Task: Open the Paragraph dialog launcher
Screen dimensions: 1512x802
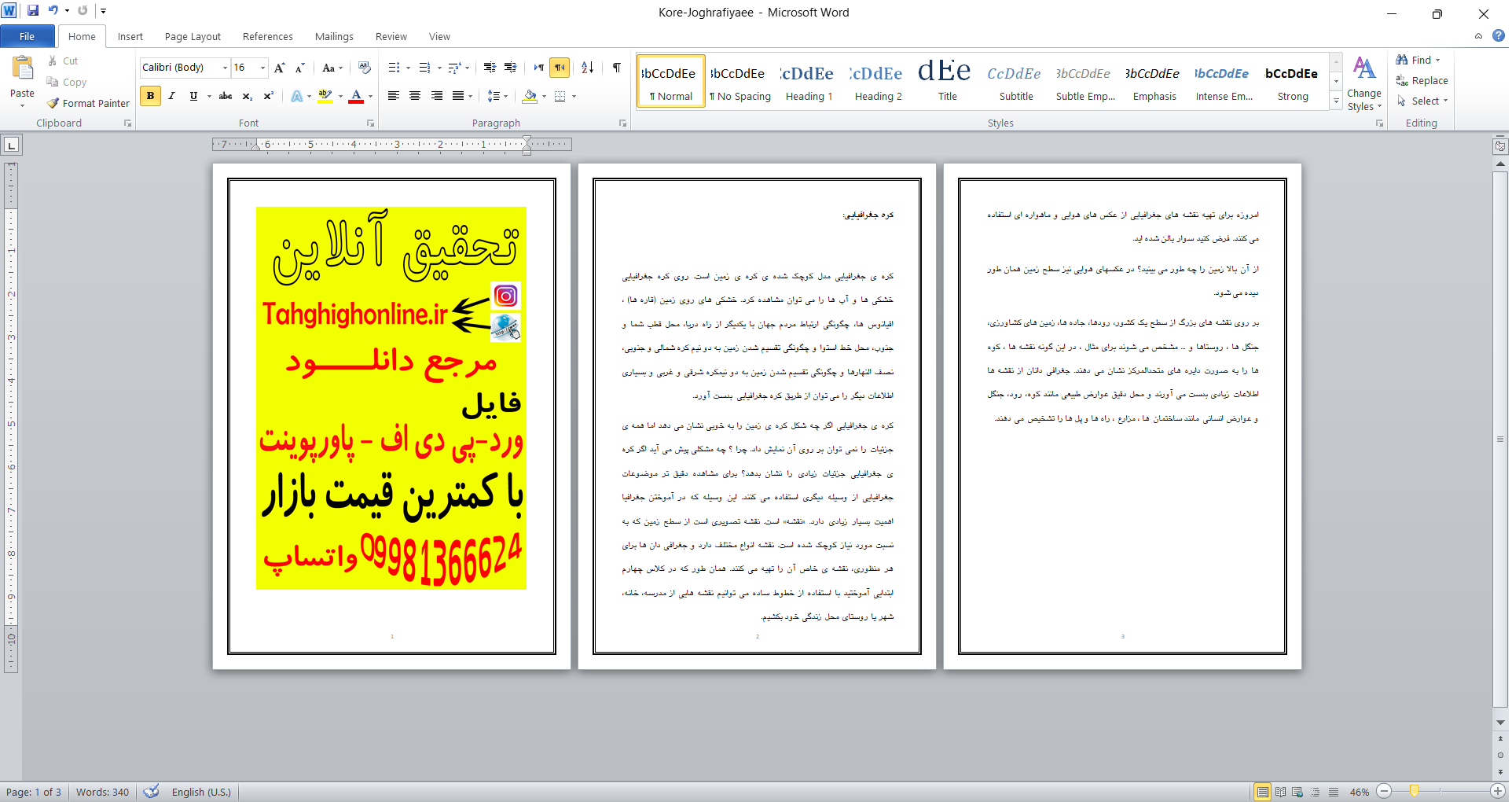Action: pyautogui.click(x=622, y=123)
